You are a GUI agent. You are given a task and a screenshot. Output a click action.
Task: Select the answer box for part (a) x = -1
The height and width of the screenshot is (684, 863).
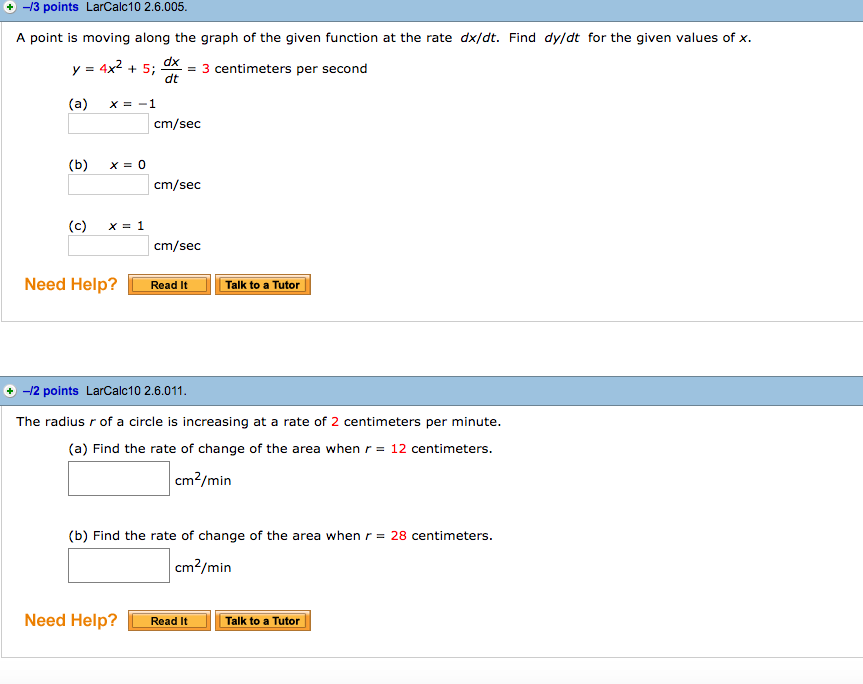click(107, 123)
